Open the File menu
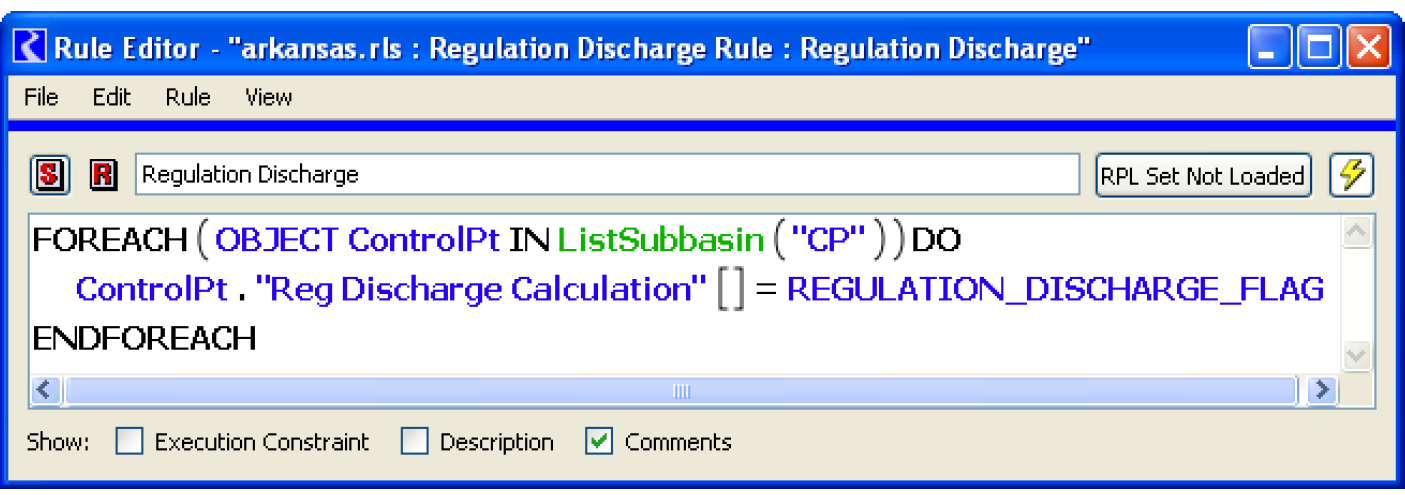 (x=41, y=97)
